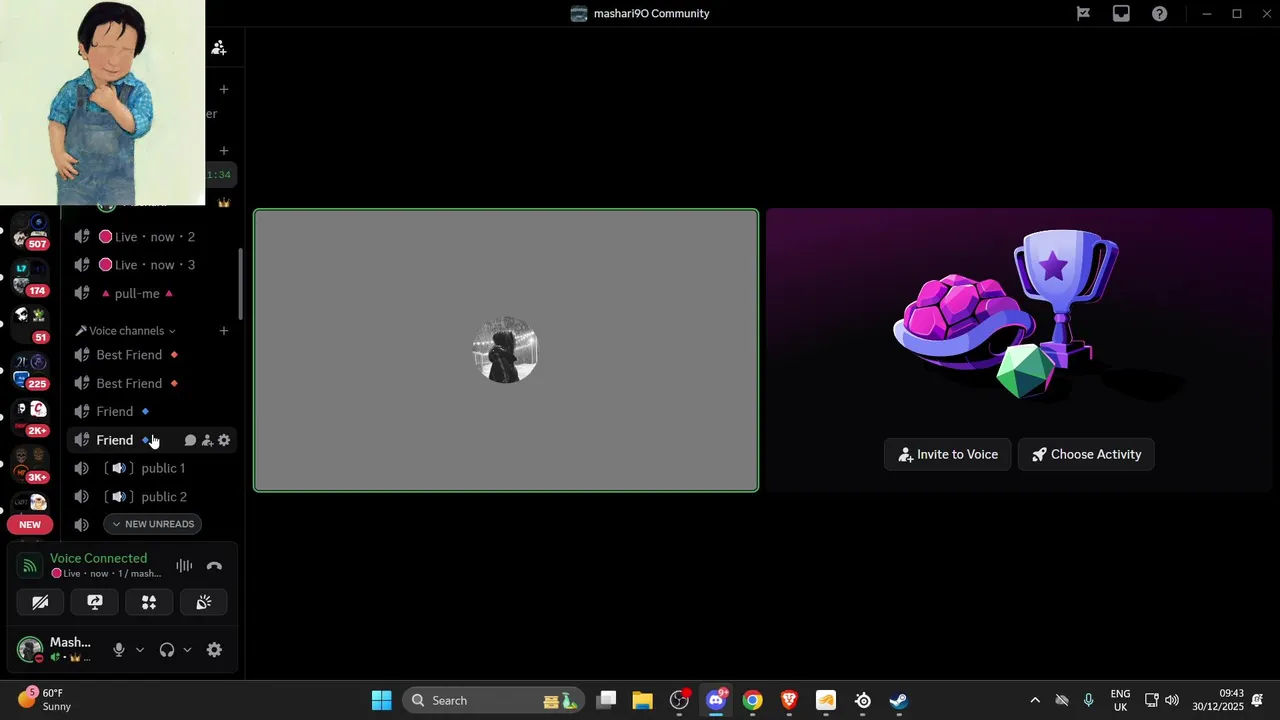Open ENG UK language switcher

(1121, 700)
